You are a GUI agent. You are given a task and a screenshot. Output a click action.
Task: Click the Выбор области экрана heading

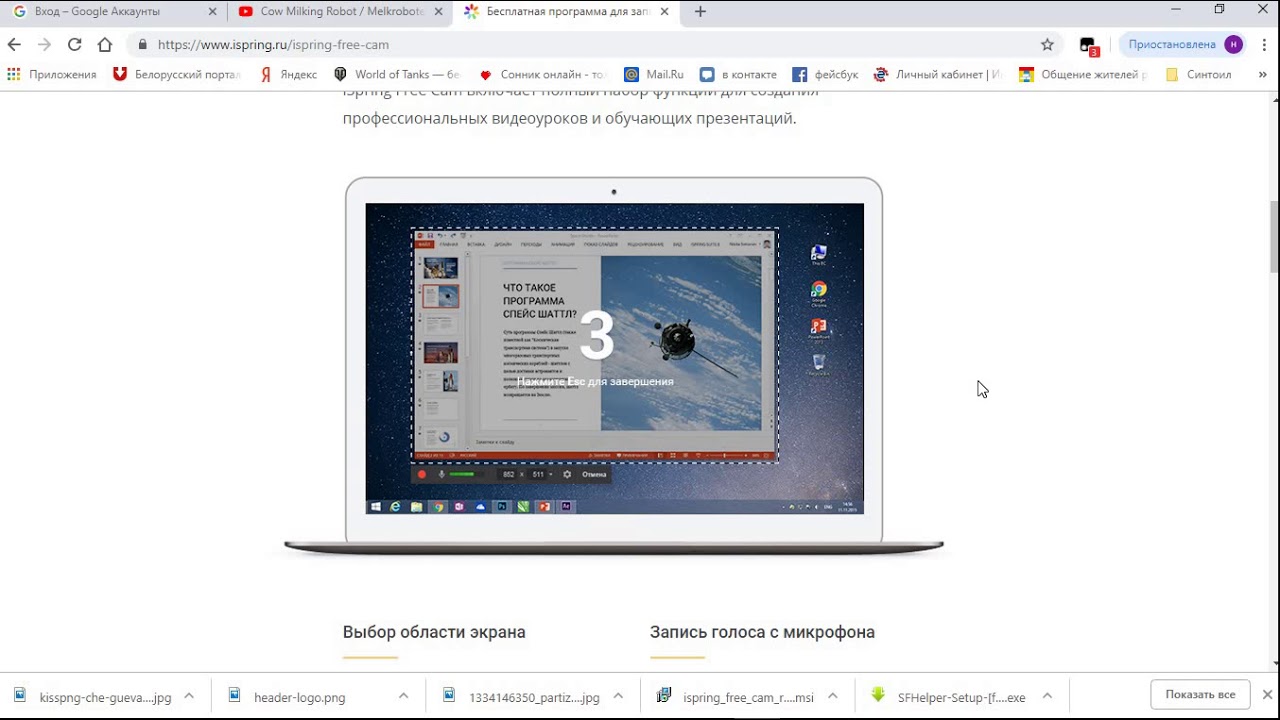[434, 632]
